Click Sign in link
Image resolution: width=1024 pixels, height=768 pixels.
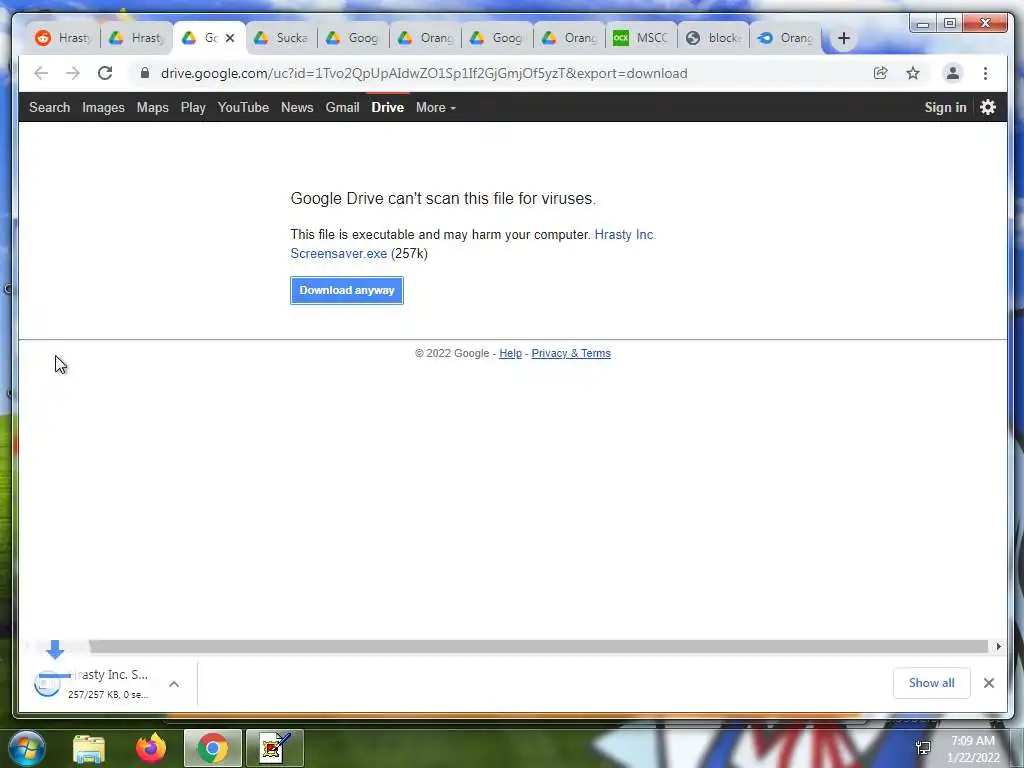[x=945, y=107]
